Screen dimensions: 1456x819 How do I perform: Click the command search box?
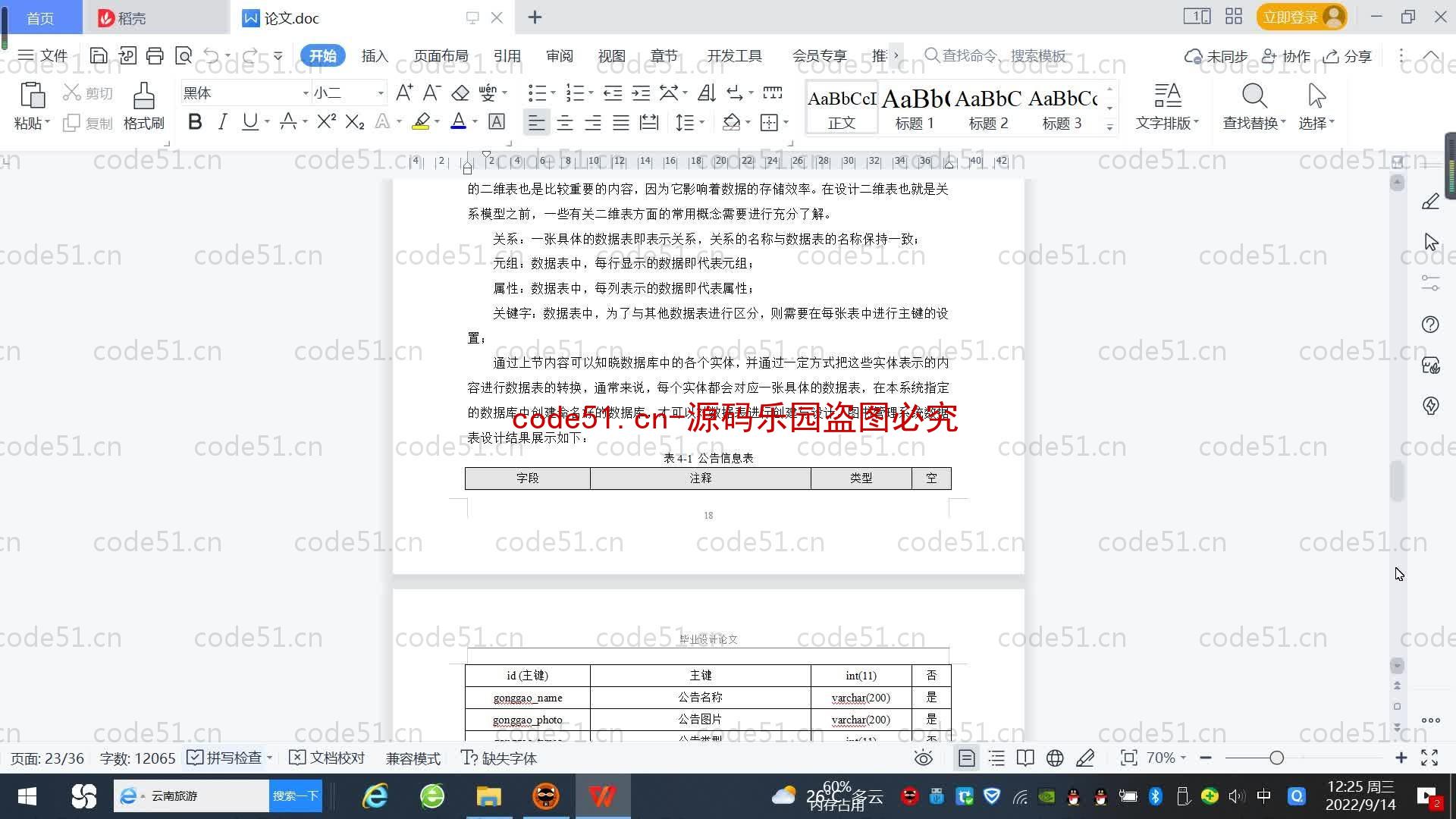click(x=996, y=55)
